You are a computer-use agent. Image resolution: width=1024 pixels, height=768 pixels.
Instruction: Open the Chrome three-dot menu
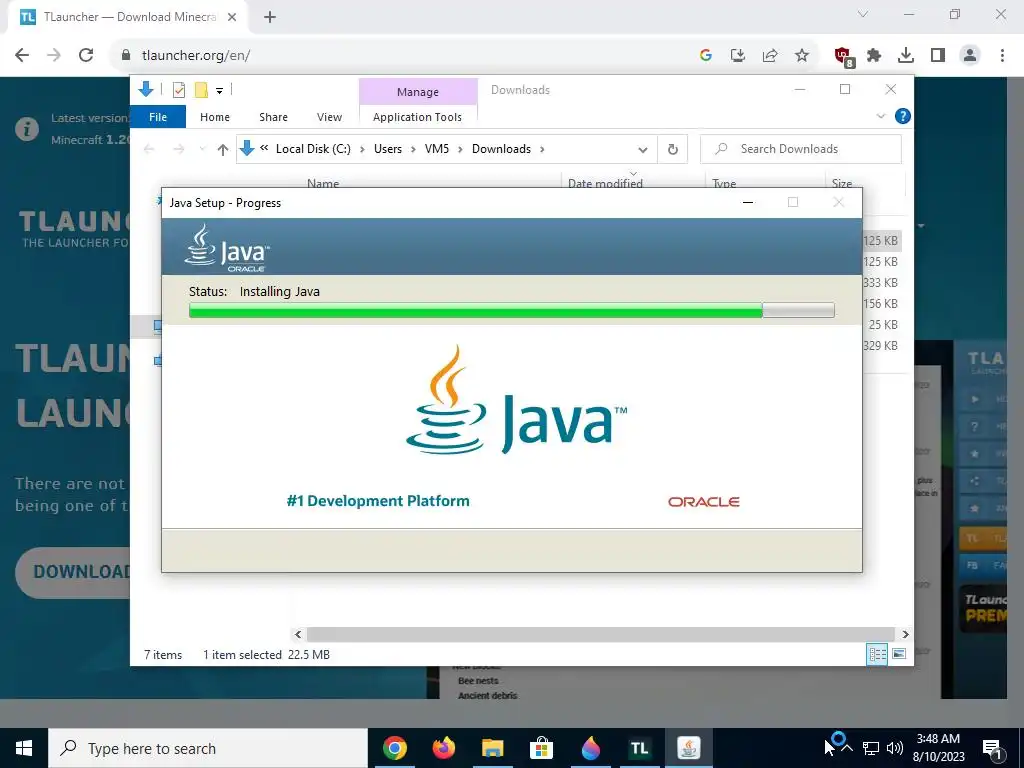[x=1002, y=56]
